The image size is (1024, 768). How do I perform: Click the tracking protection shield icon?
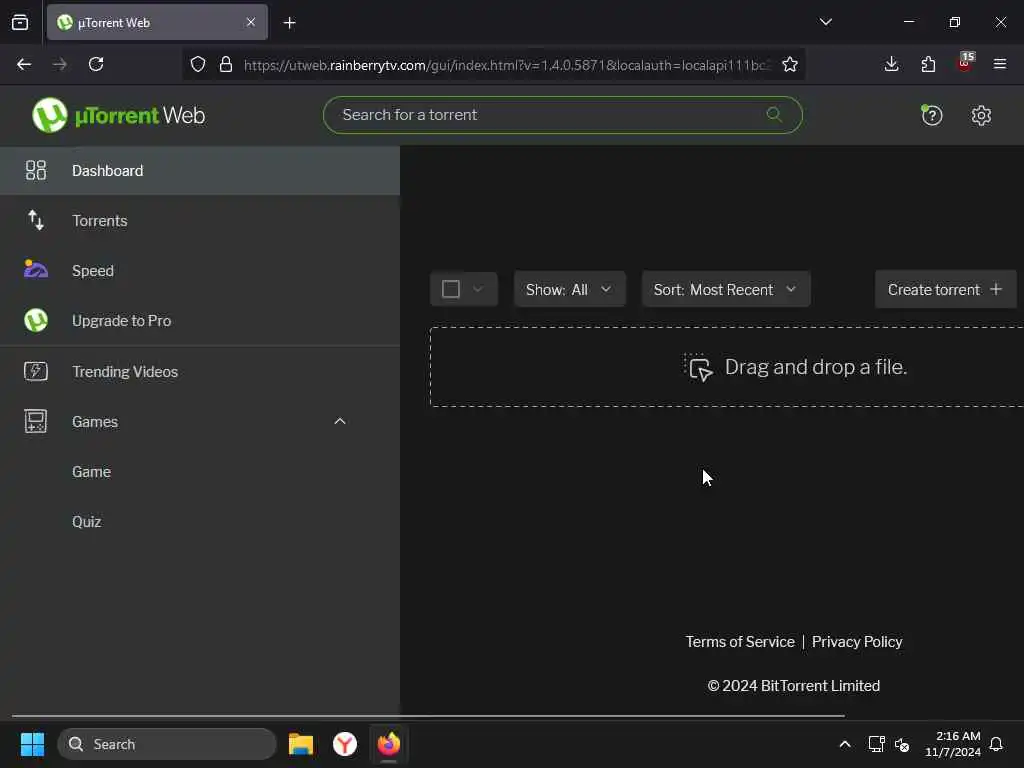click(x=198, y=64)
